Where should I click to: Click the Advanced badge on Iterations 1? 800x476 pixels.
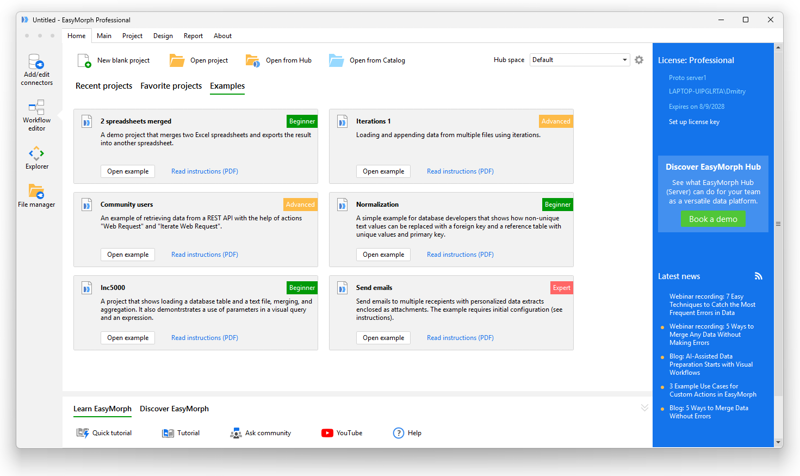click(x=556, y=121)
